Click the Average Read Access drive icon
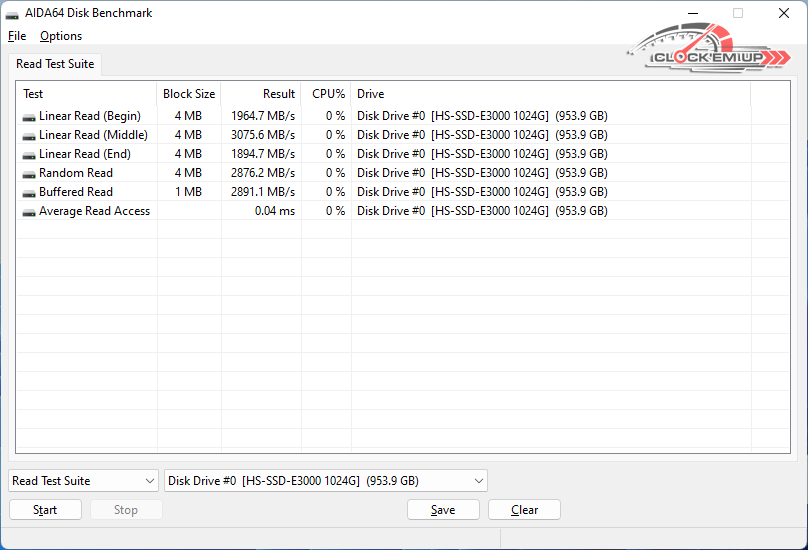Image resolution: width=808 pixels, height=550 pixels. [x=29, y=211]
